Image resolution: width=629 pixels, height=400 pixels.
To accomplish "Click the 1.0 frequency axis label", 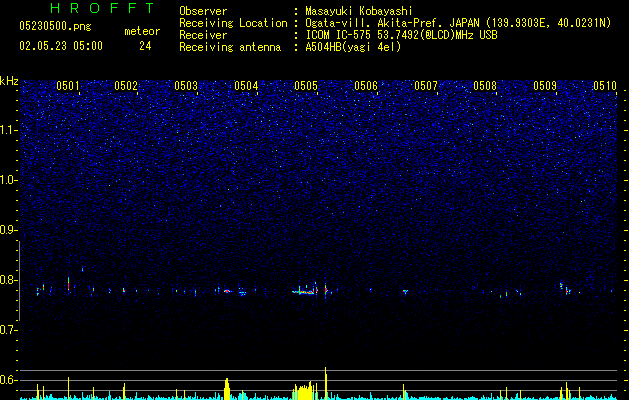I will (8, 180).
